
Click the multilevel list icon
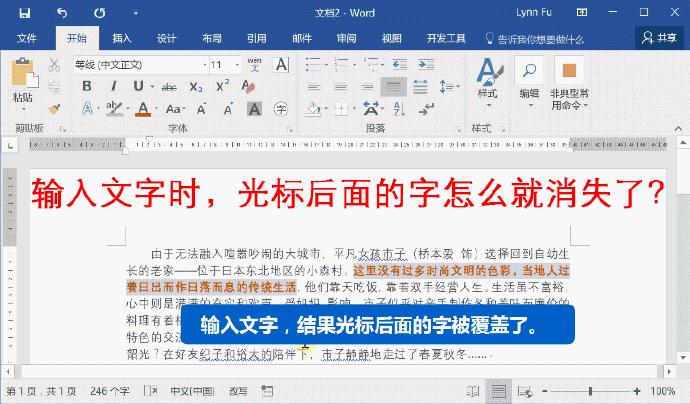click(371, 65)
